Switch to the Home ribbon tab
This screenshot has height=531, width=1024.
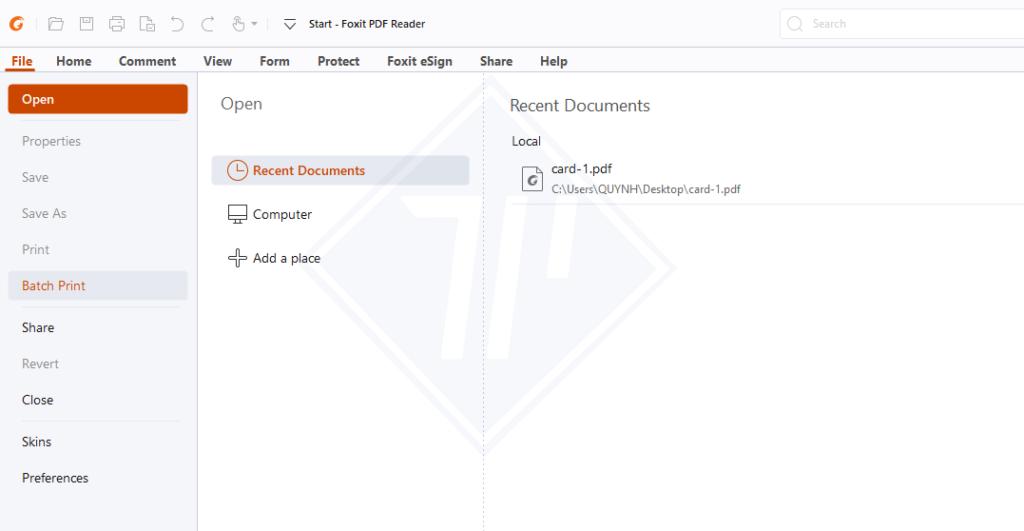pos(74,61)
